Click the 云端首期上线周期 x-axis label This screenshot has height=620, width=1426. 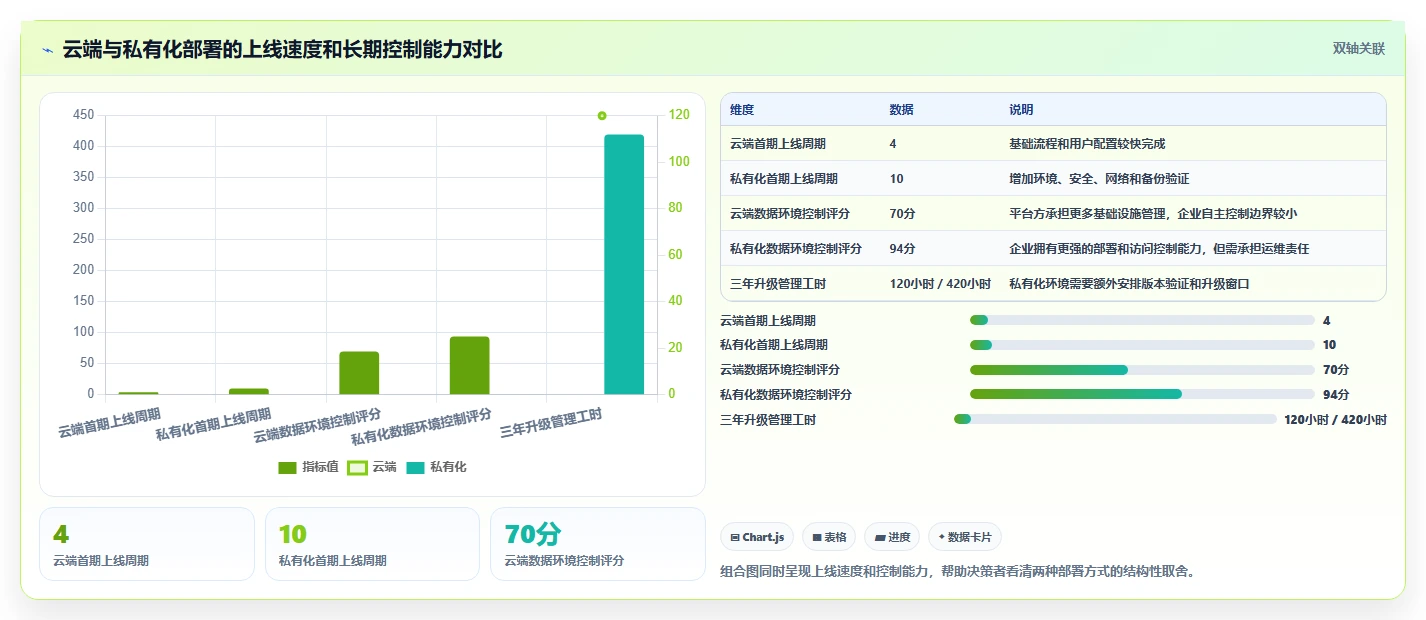(109, 423)
